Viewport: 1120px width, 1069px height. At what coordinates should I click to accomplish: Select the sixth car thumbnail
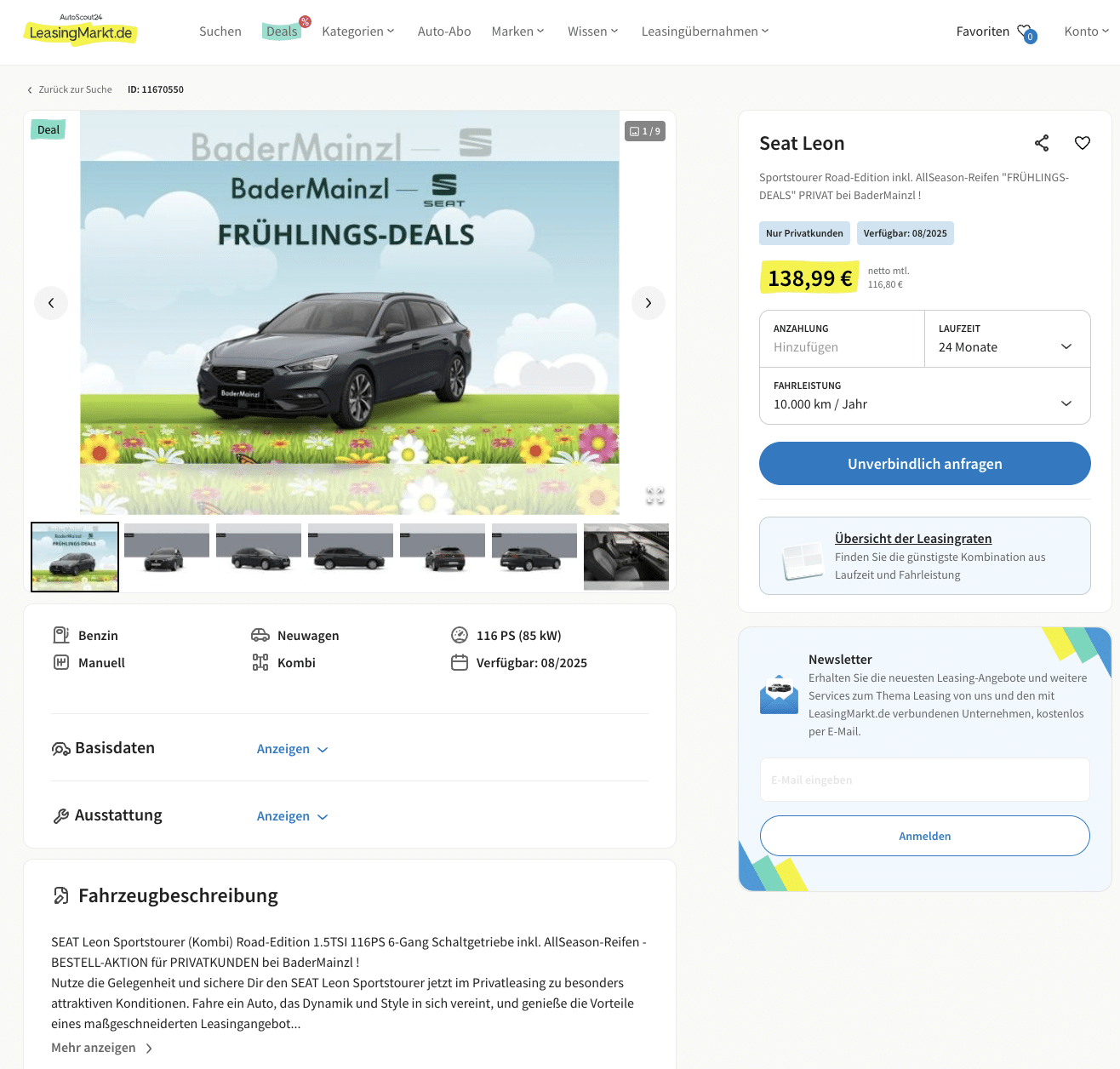click(x=534, y=557)
